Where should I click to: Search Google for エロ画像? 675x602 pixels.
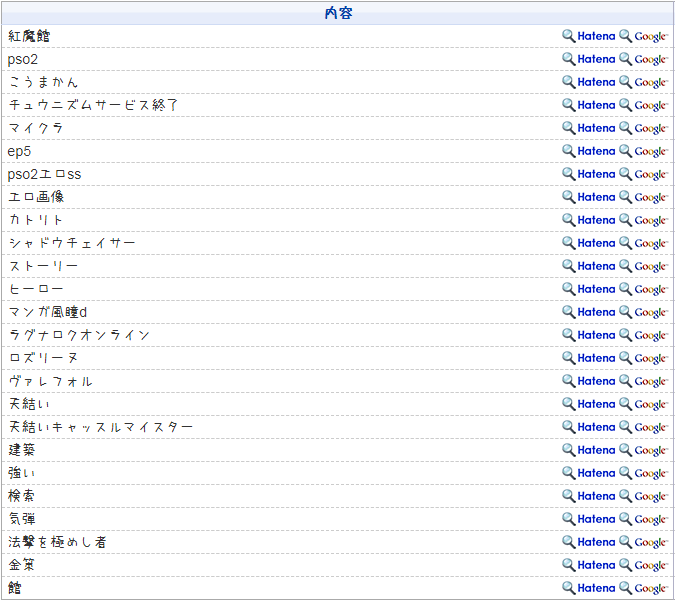click(643, 197)
